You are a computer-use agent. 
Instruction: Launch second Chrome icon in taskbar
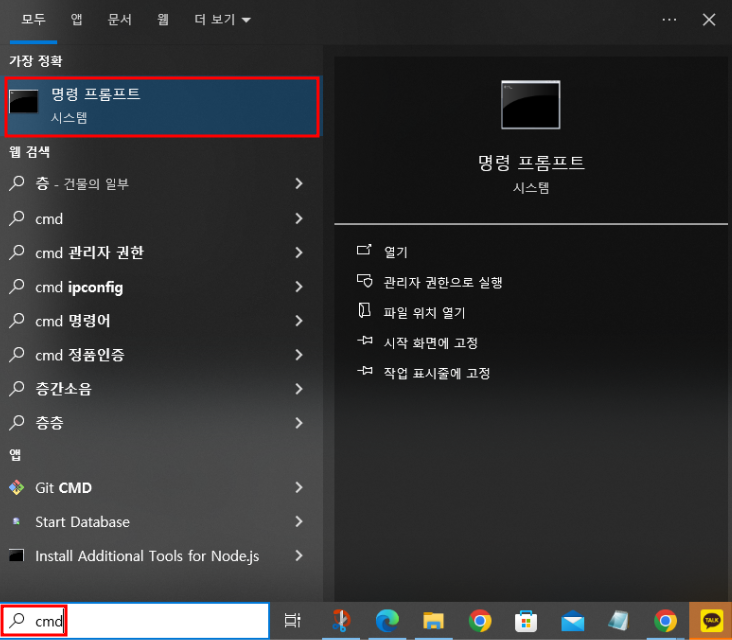pos(665,621)
